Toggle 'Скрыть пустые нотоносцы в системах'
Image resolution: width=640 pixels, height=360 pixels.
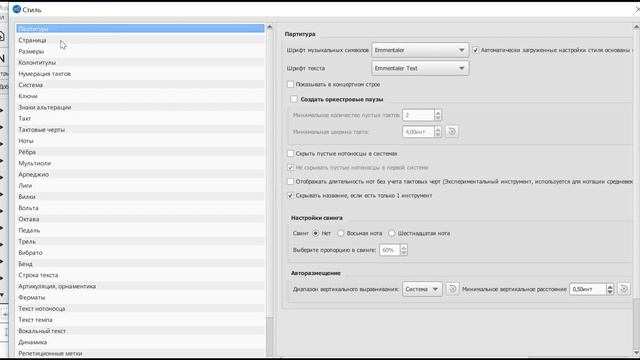click(291, 153)
